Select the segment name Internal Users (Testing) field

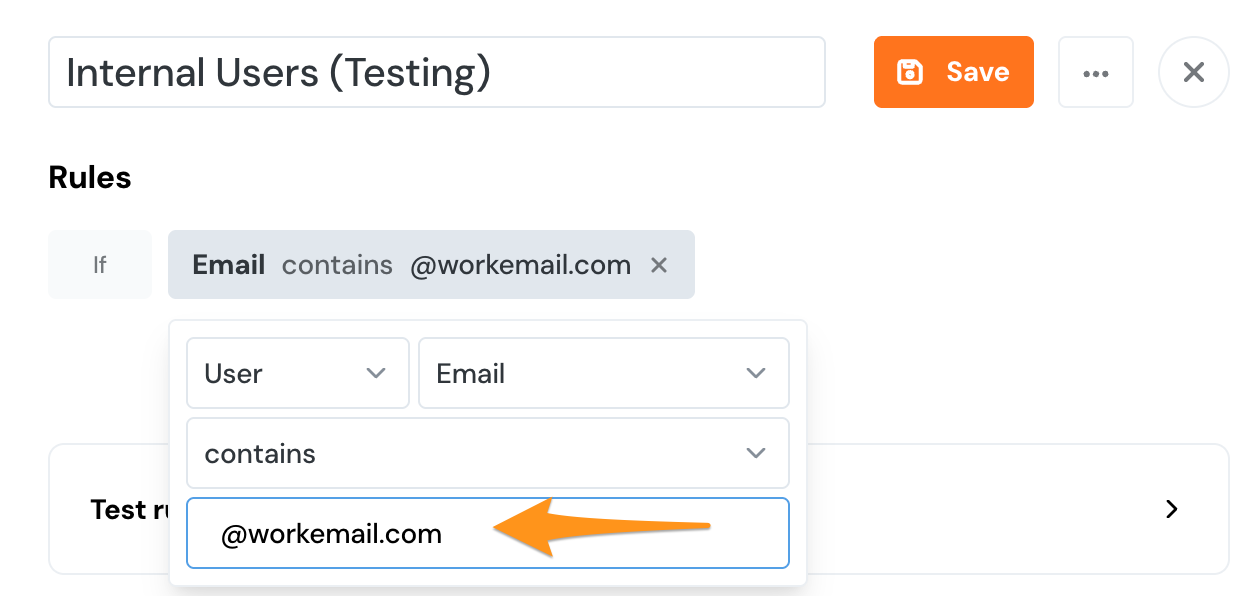tap(437, 71)
